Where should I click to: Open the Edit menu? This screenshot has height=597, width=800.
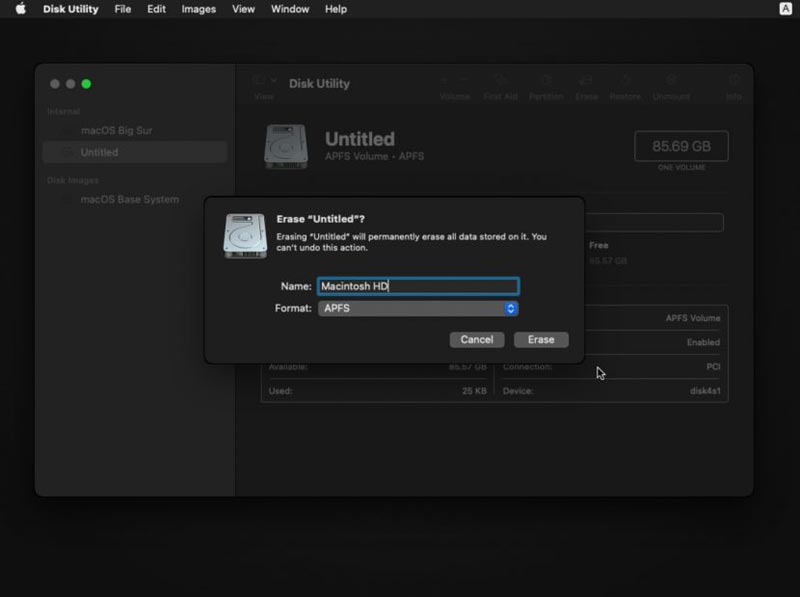pyautogui.click(x=156, y=9)
